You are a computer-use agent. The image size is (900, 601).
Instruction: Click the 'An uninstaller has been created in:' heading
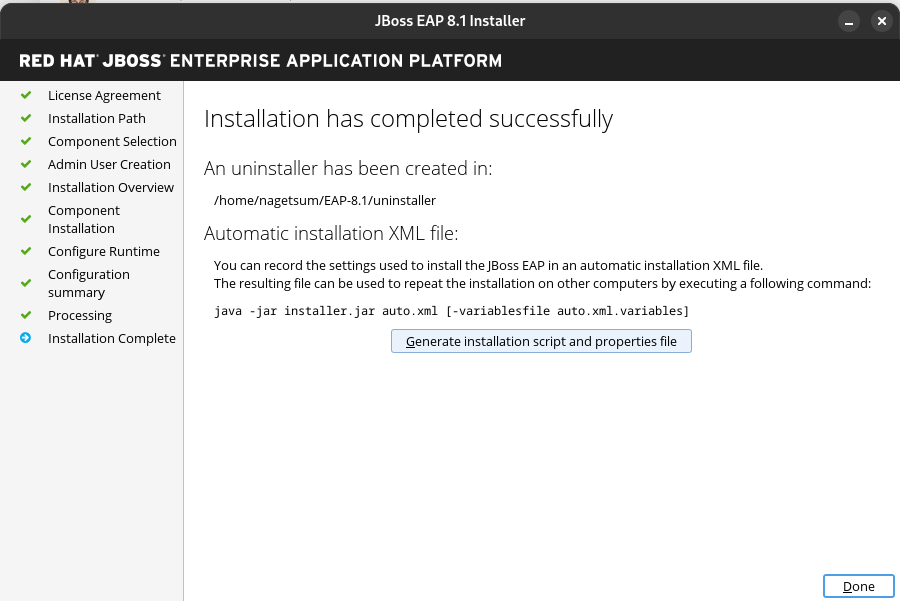coord(348,169)
